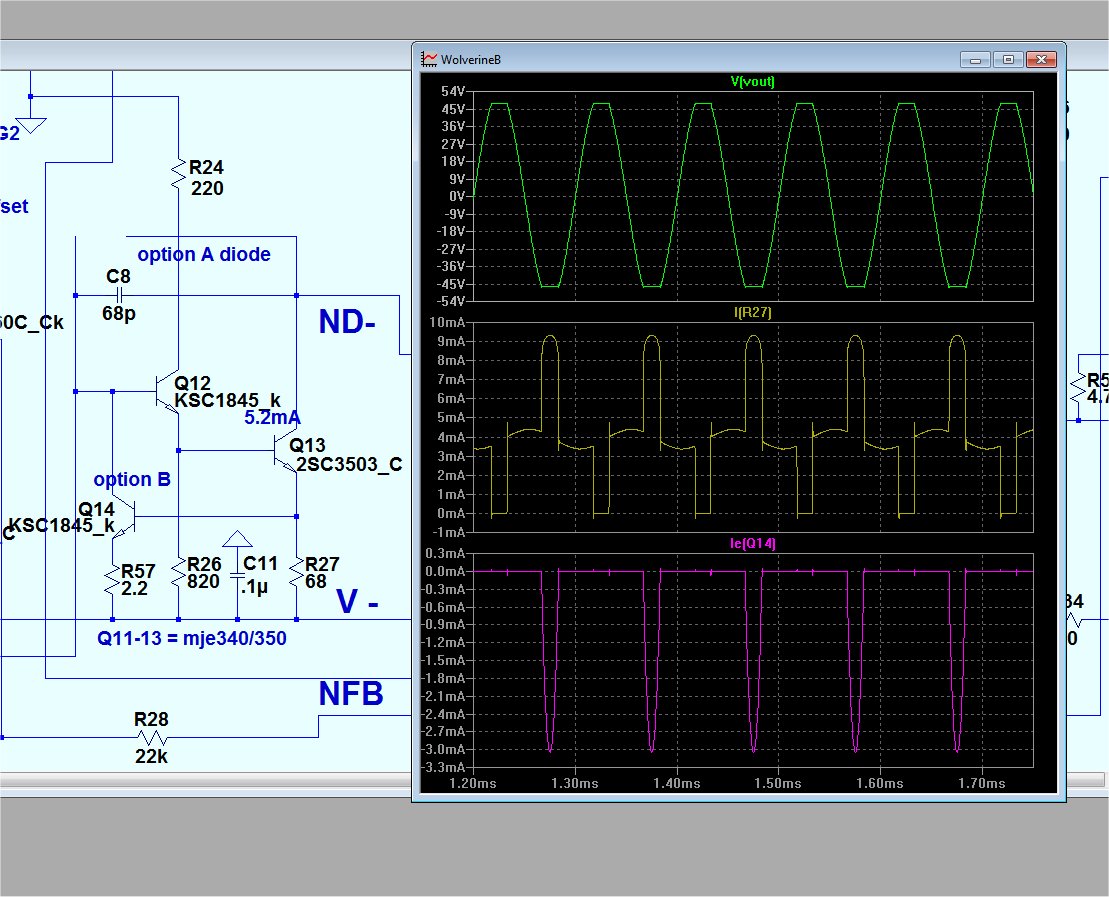Click the 5.2mA annotation text
1109x897 pixels.
(272, 418)
